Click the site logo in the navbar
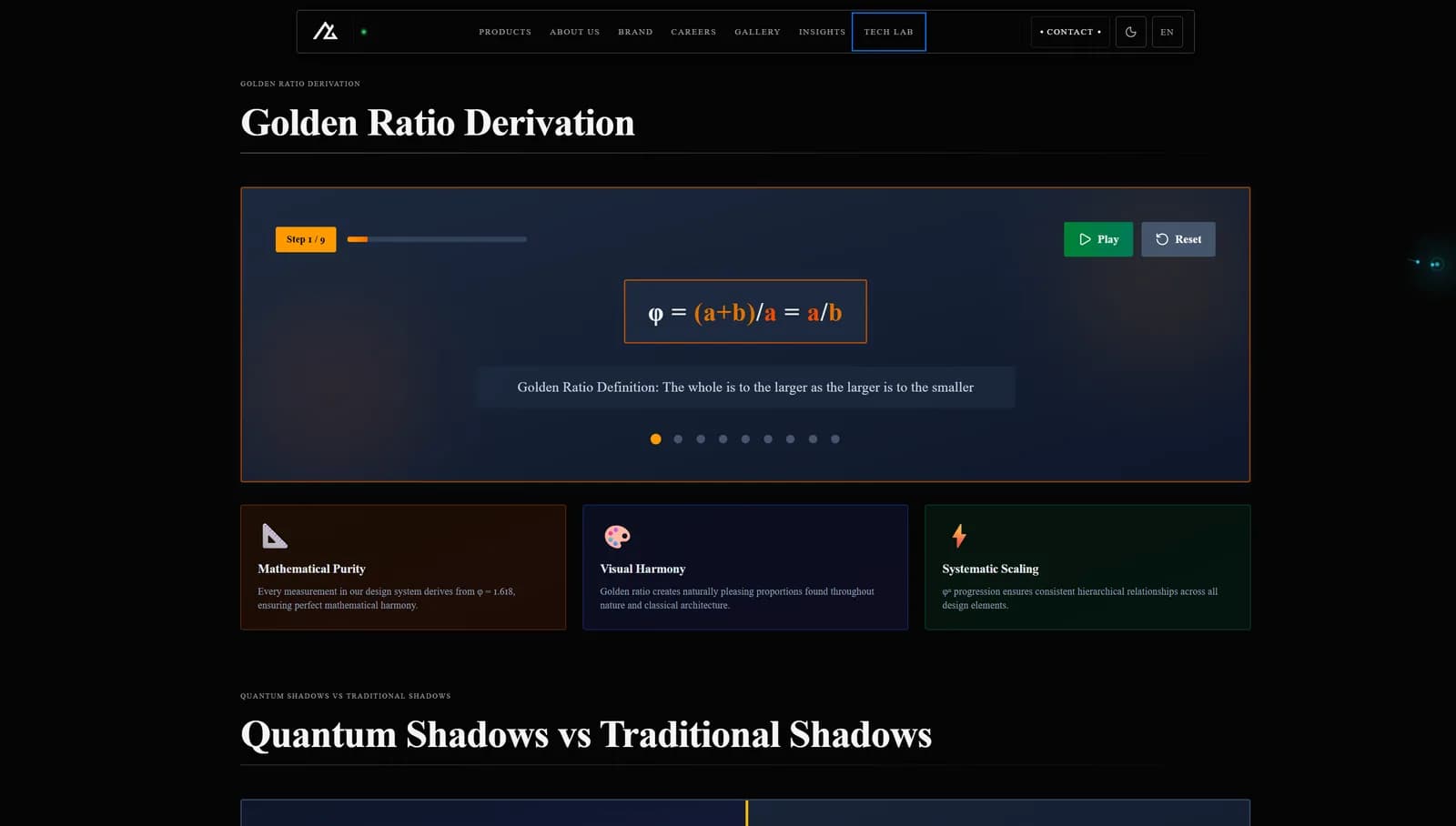Screen dimensions: 1456x826 click(x=325, y=32)
